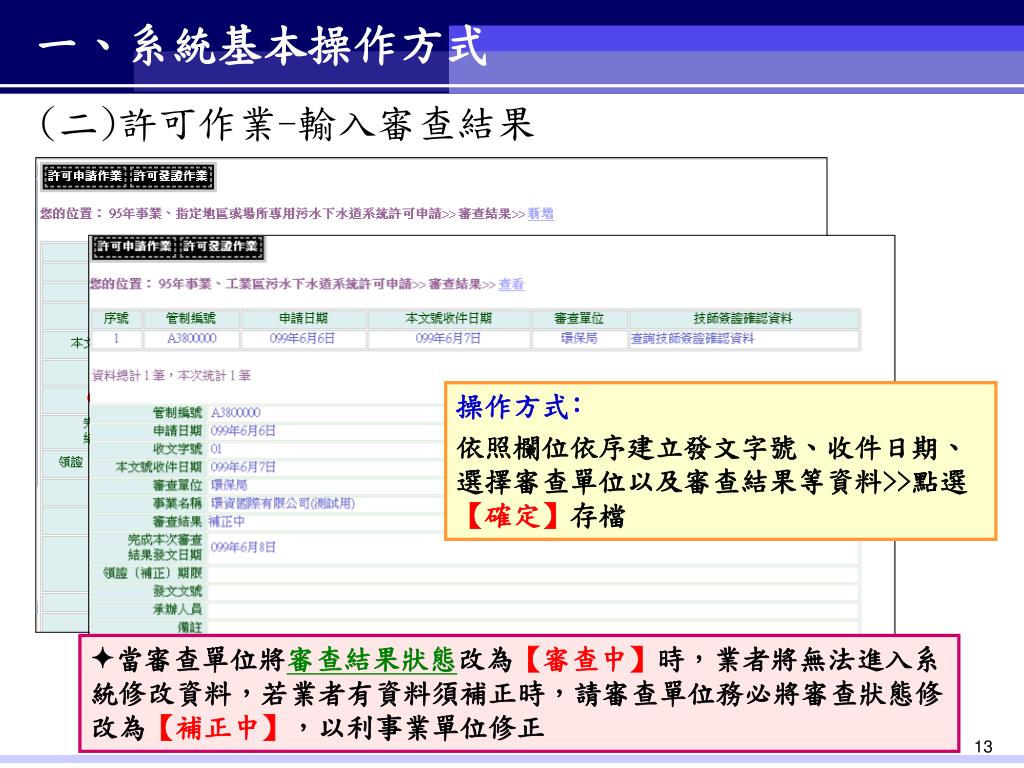
Task: Click the red 【補正中】 text in pink note
Action: [217, 728]
